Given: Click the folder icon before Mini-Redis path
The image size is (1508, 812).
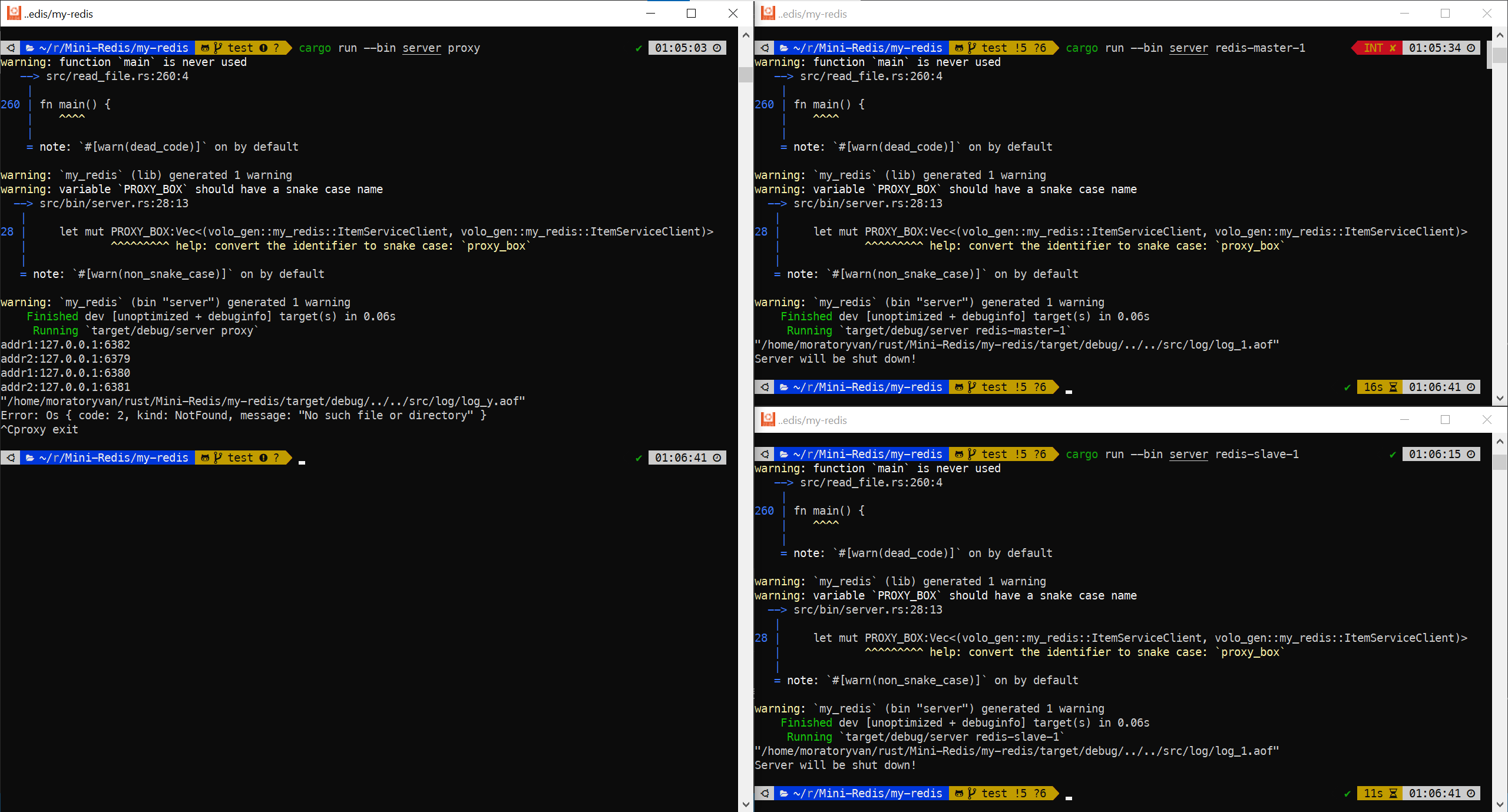Looking at the screenshot, I should click(x=29, y=48).
